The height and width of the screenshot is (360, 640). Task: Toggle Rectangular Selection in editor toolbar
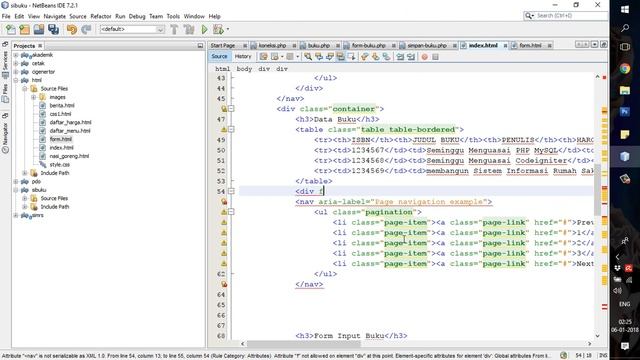point(351,57)
